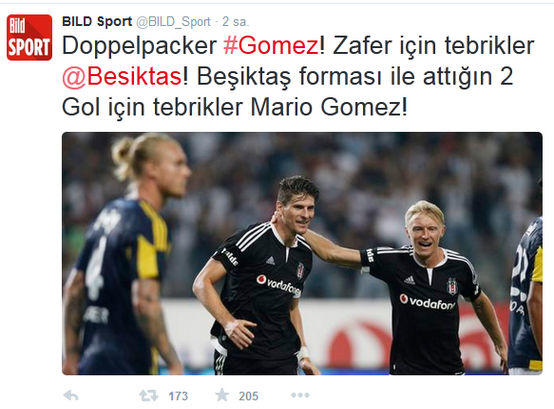Open the attached match photo
The width and height of the screenshot is (554, 409).
tap(302, 254)
